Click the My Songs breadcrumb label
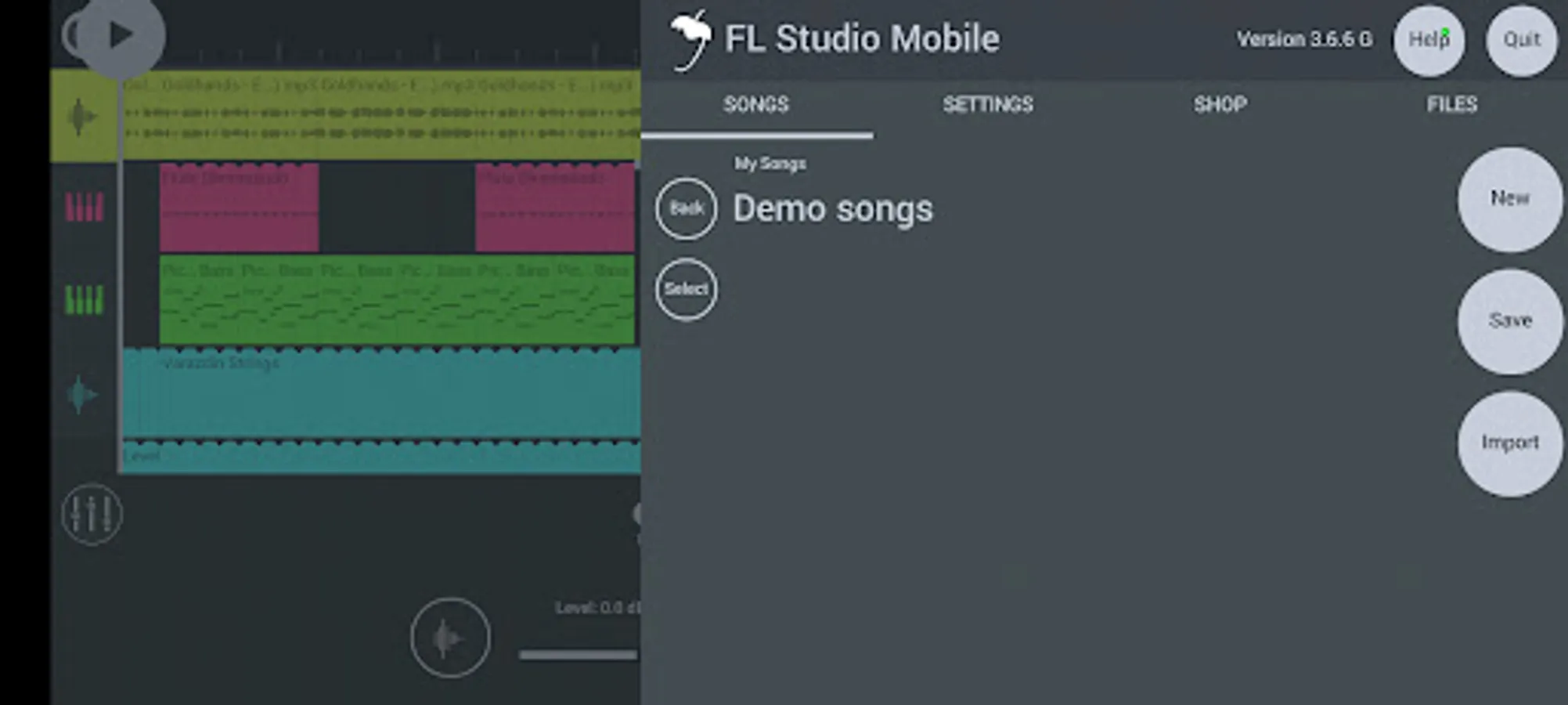This screenshot has width=1568, height=705. click(770, 164)
